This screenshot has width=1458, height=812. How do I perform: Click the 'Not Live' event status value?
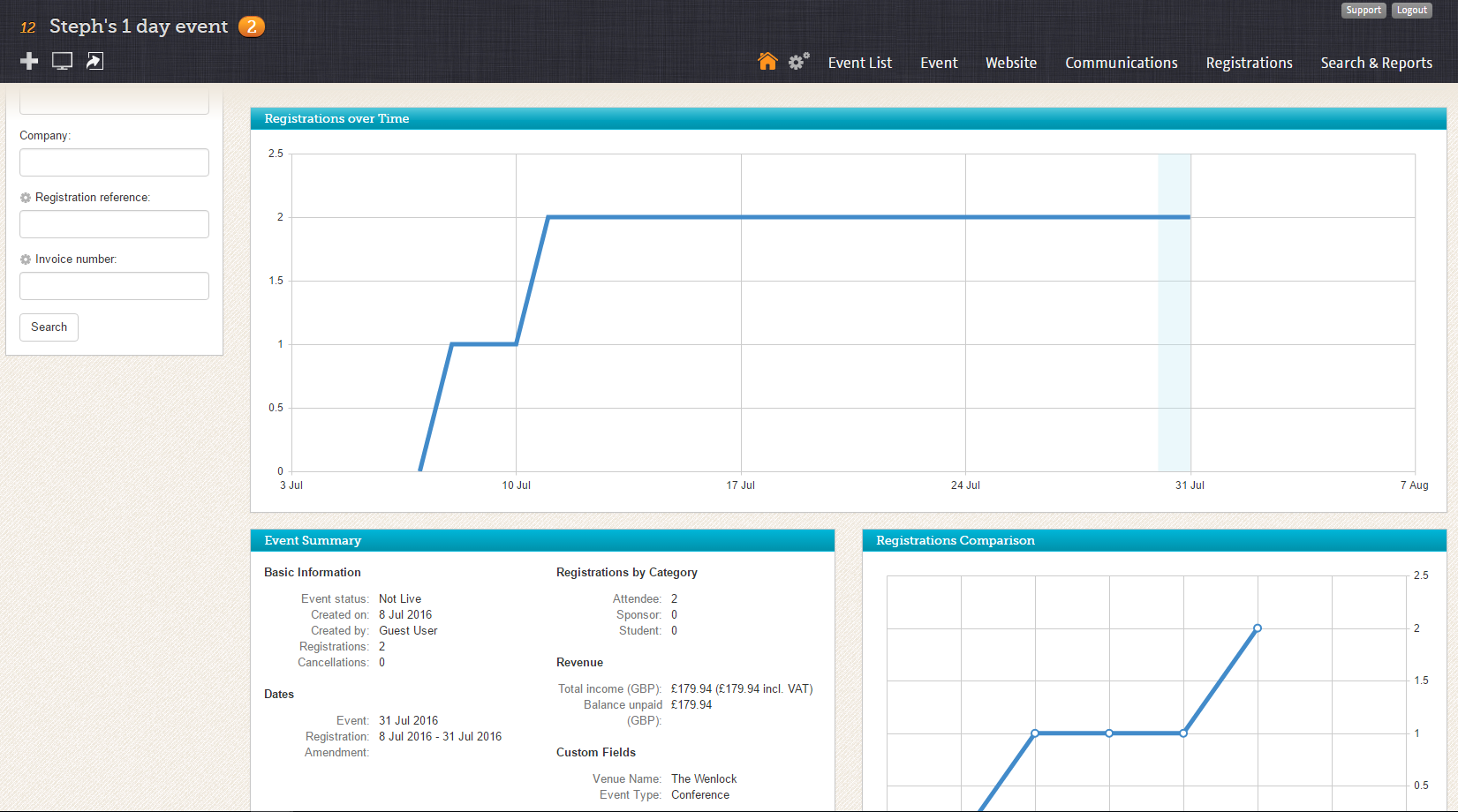click(400, 599)
